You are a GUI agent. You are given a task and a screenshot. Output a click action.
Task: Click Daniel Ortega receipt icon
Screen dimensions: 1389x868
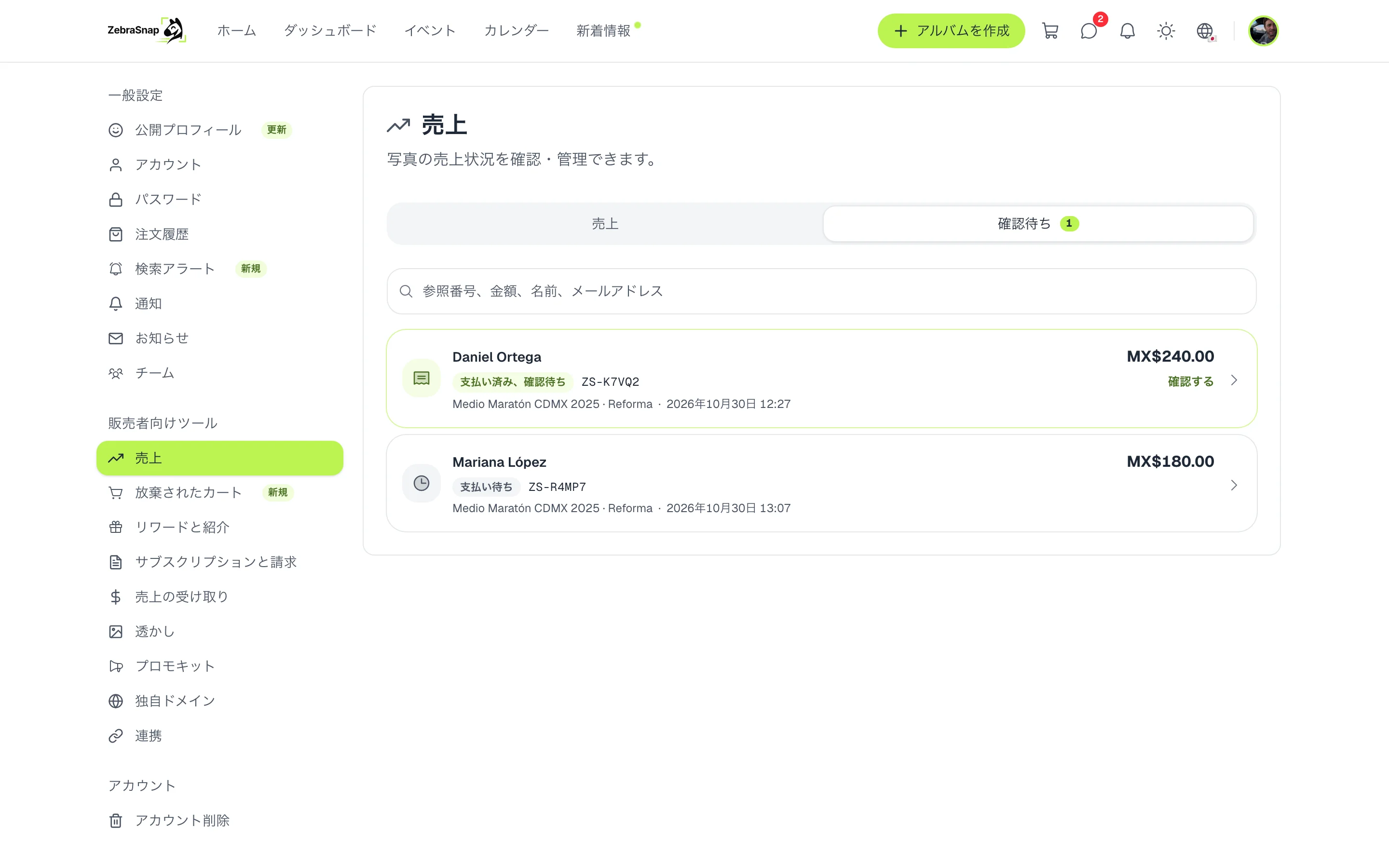[422, 379]
